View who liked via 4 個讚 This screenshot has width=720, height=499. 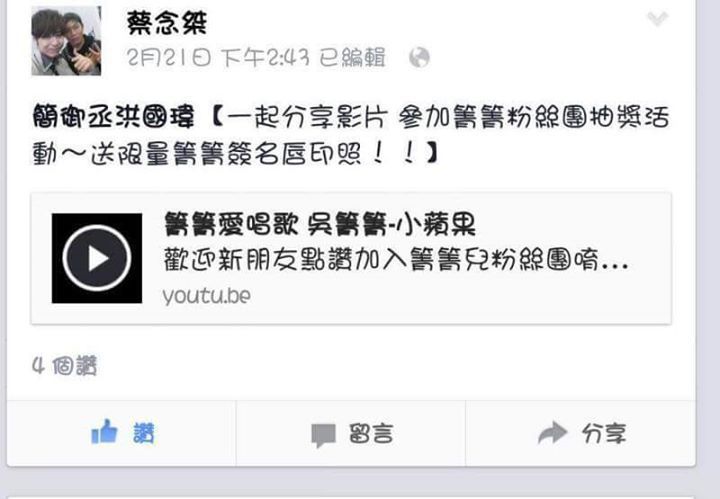pos(65,366)
